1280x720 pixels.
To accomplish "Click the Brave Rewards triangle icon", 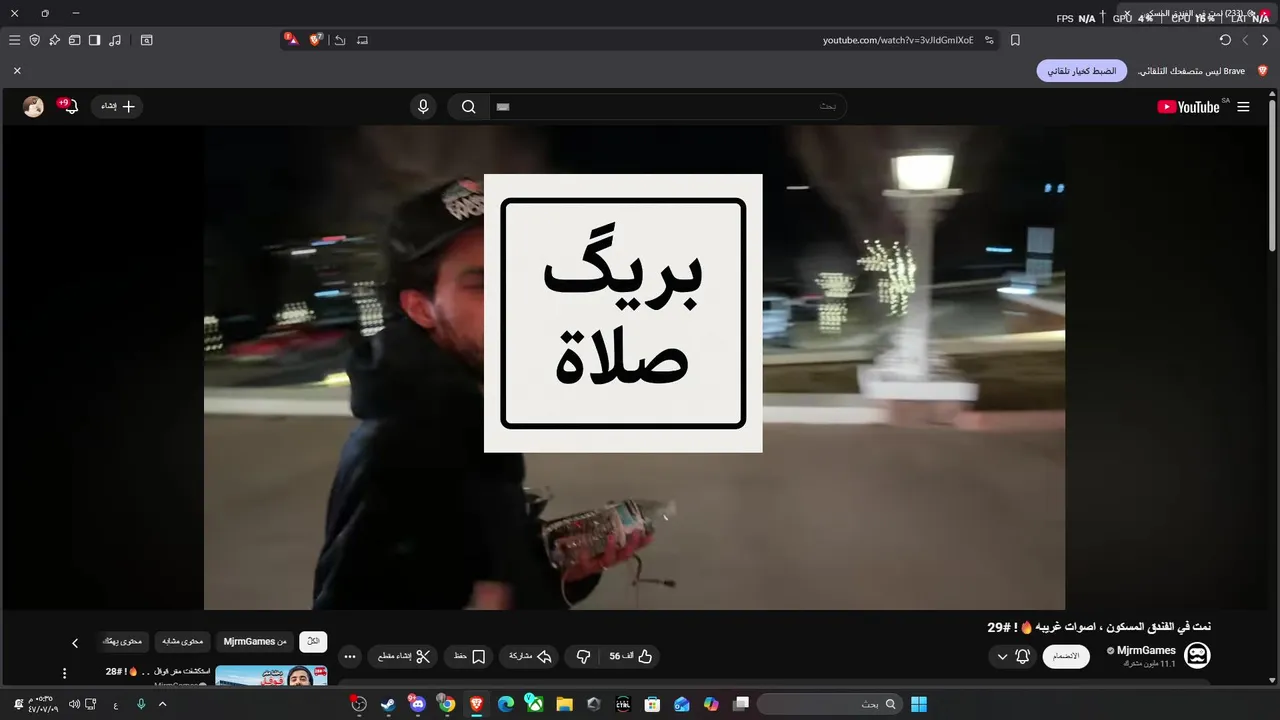I will tap(291, 40).
